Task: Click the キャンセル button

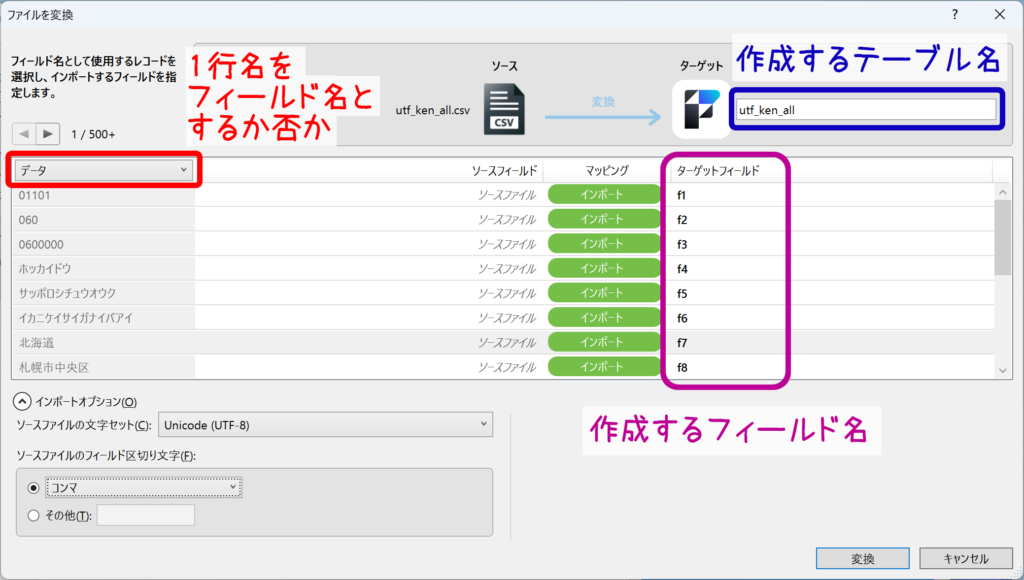Action: (x=965, y=558)
